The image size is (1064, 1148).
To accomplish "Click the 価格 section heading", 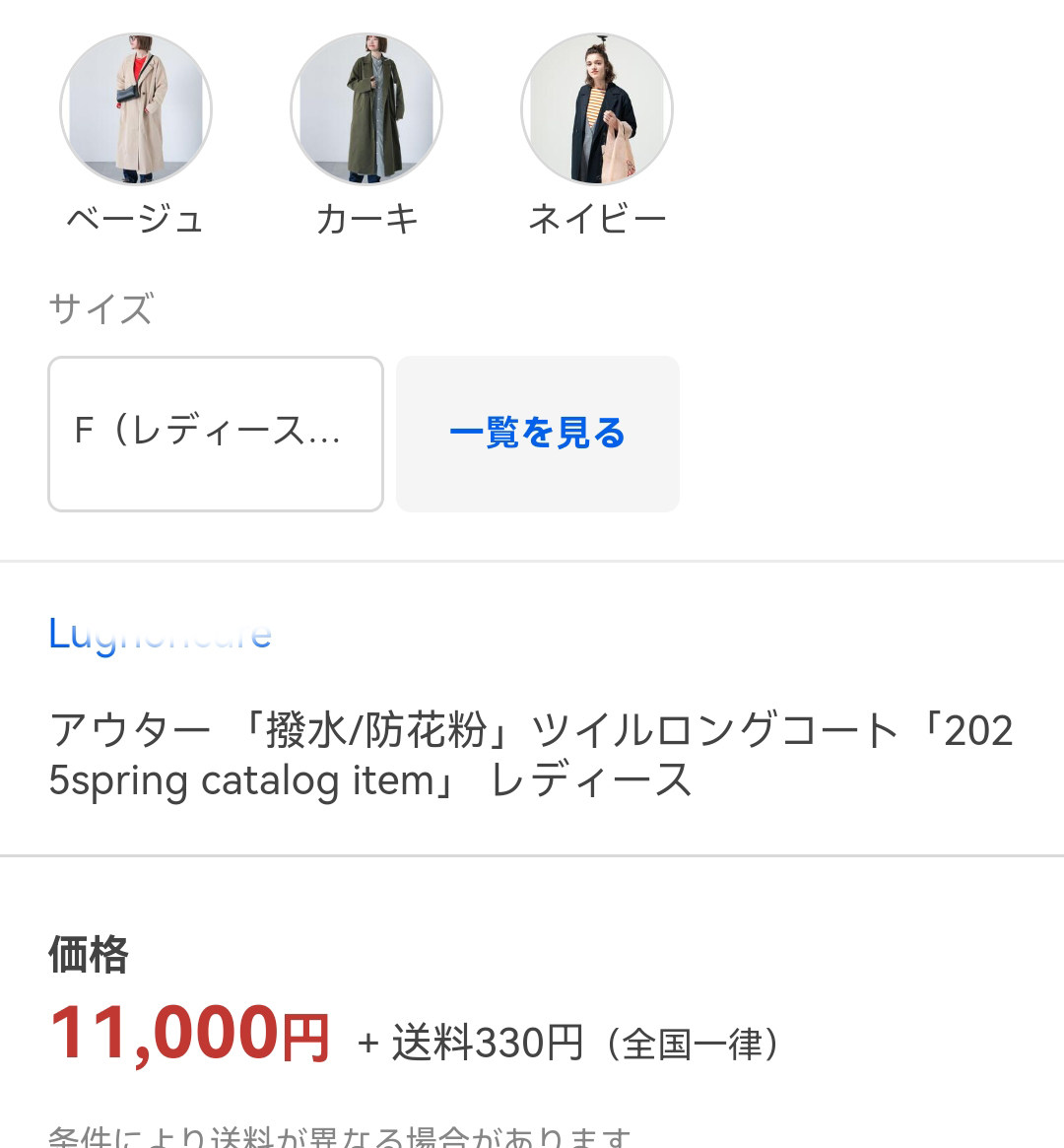I will [89, 954].
